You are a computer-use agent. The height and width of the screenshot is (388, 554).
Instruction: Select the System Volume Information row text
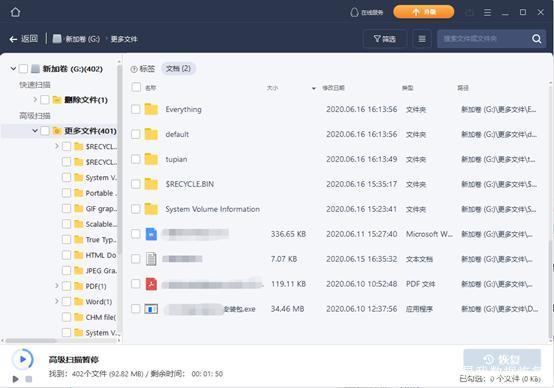click(x=212, y=209)
